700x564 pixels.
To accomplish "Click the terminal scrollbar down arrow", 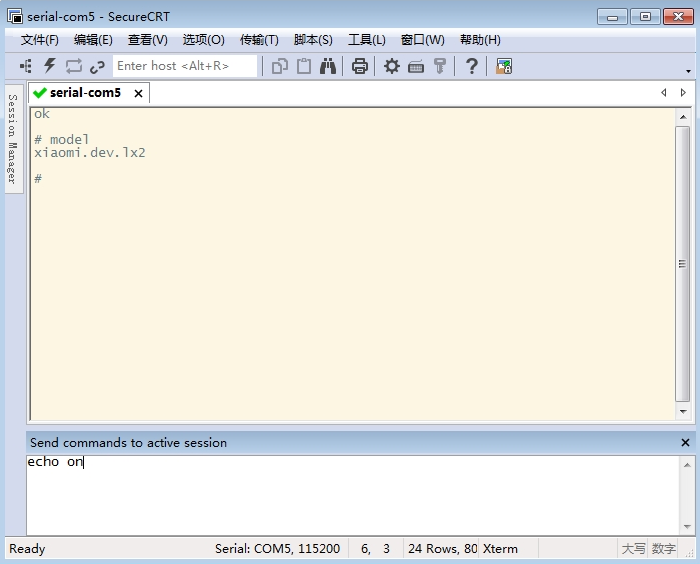I will 683,412.
